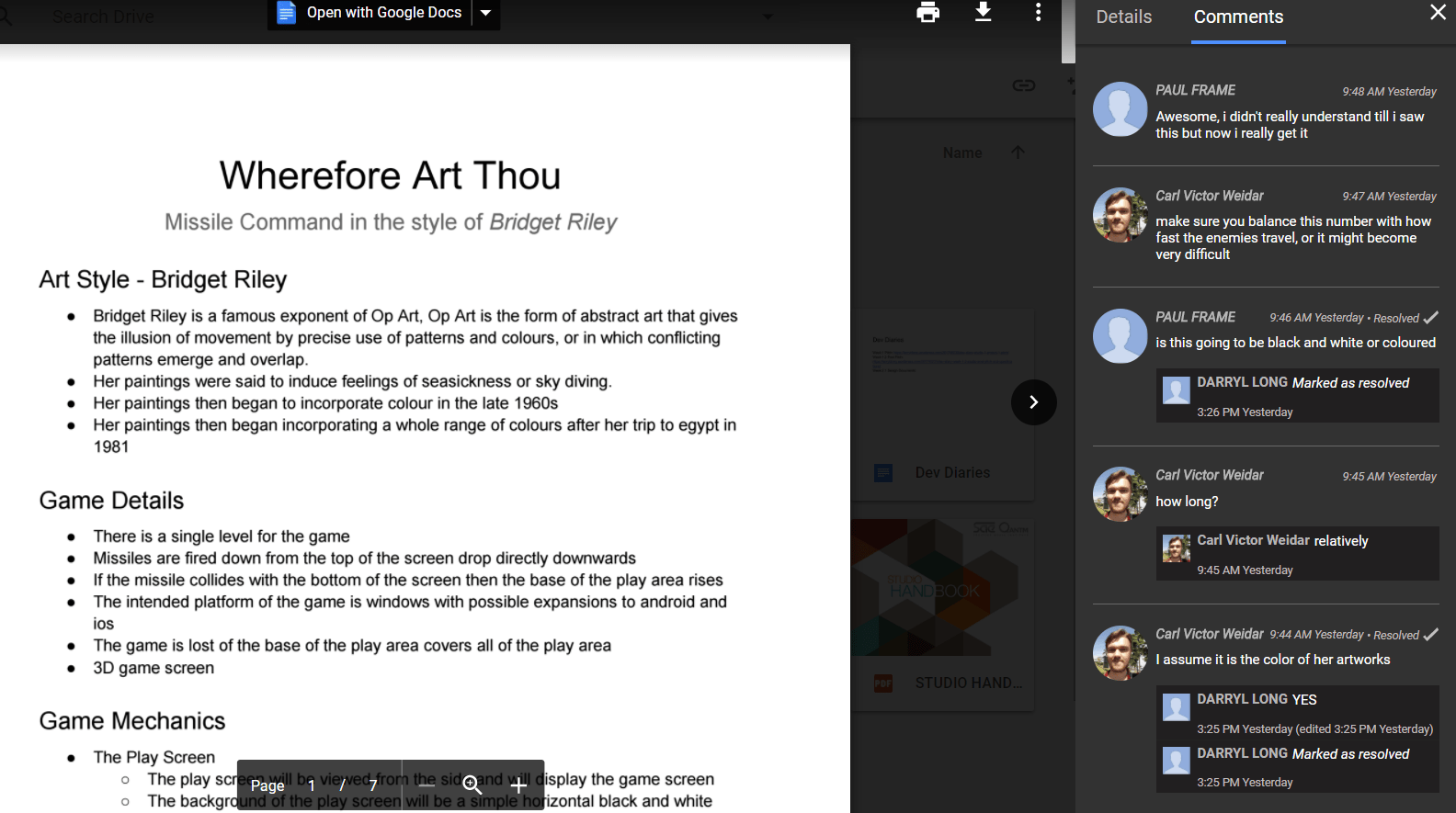The width and height of the screenshot is (1456, 813).
Task: Toggle the sort direction arrow
Action: pyautogui.click(x=1018, y=152)
